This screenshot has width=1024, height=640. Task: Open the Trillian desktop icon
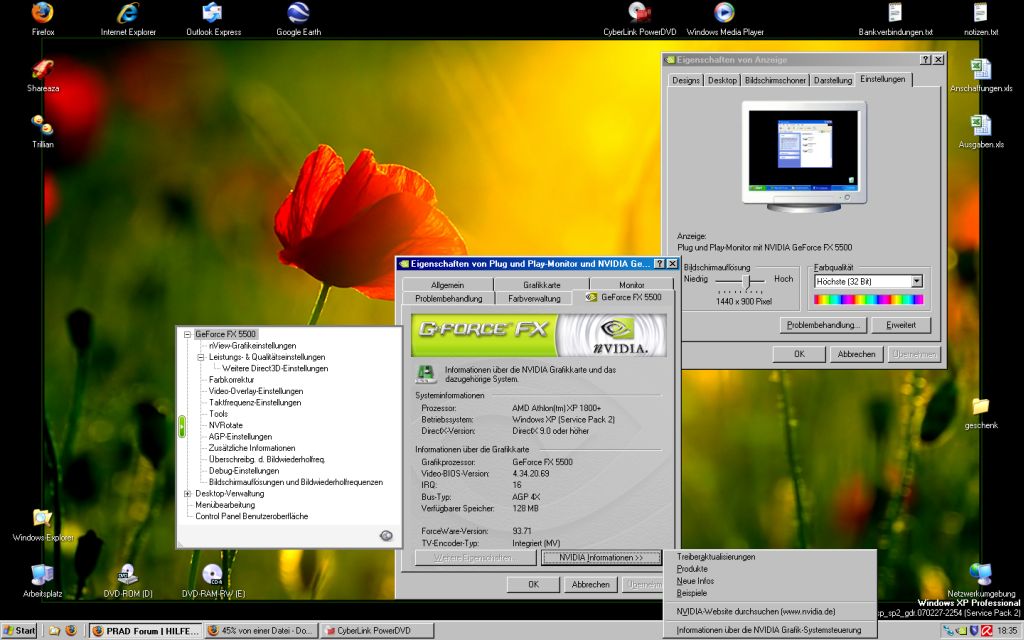[x=42, y=126]
